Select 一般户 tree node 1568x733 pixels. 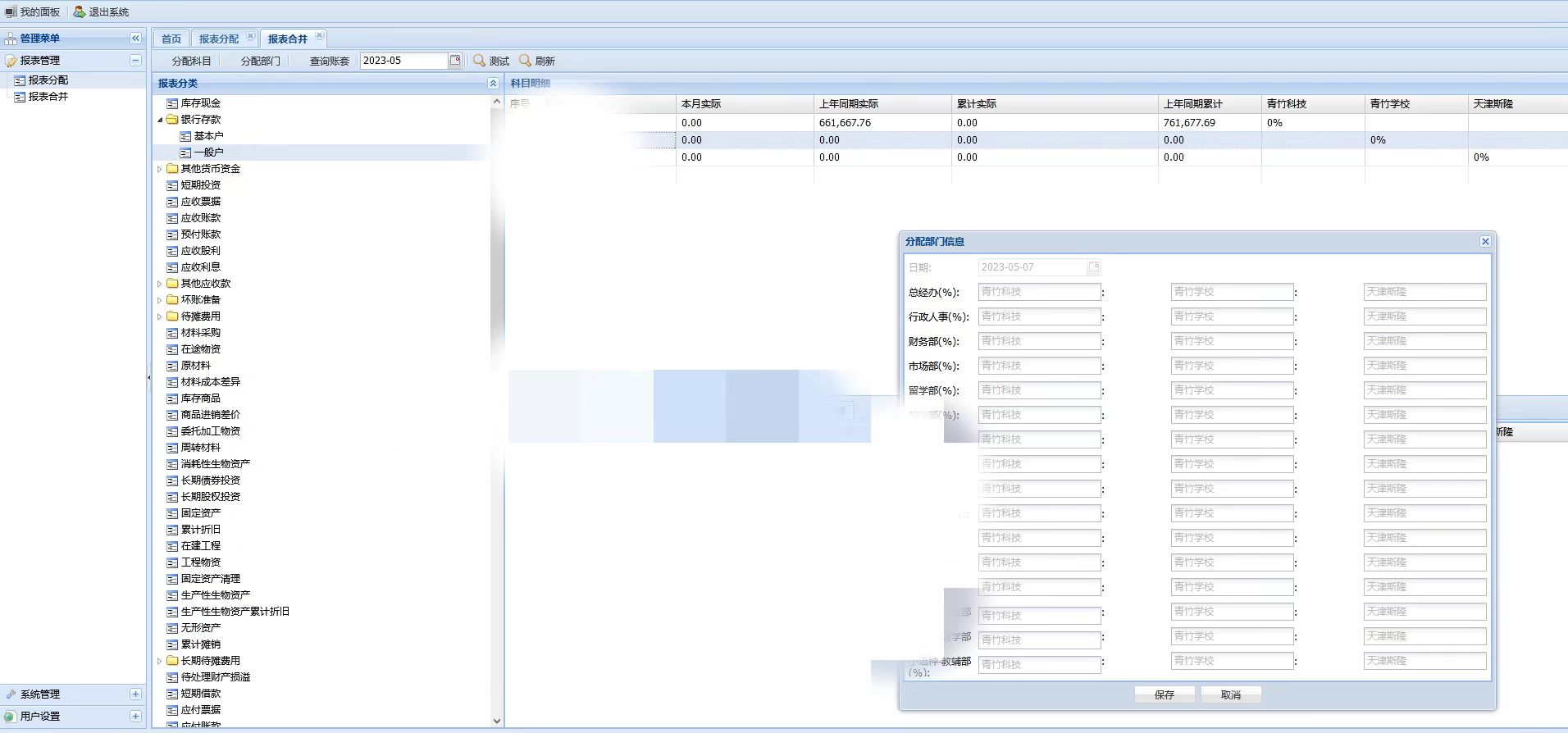208,153
